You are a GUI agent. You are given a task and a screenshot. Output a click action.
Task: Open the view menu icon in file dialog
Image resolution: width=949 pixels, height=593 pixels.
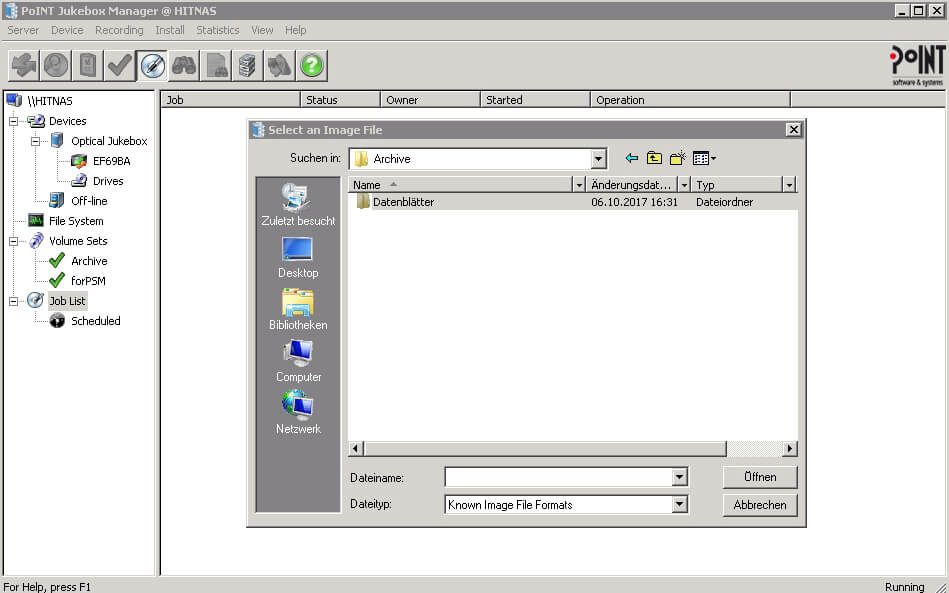pos(704,158)
